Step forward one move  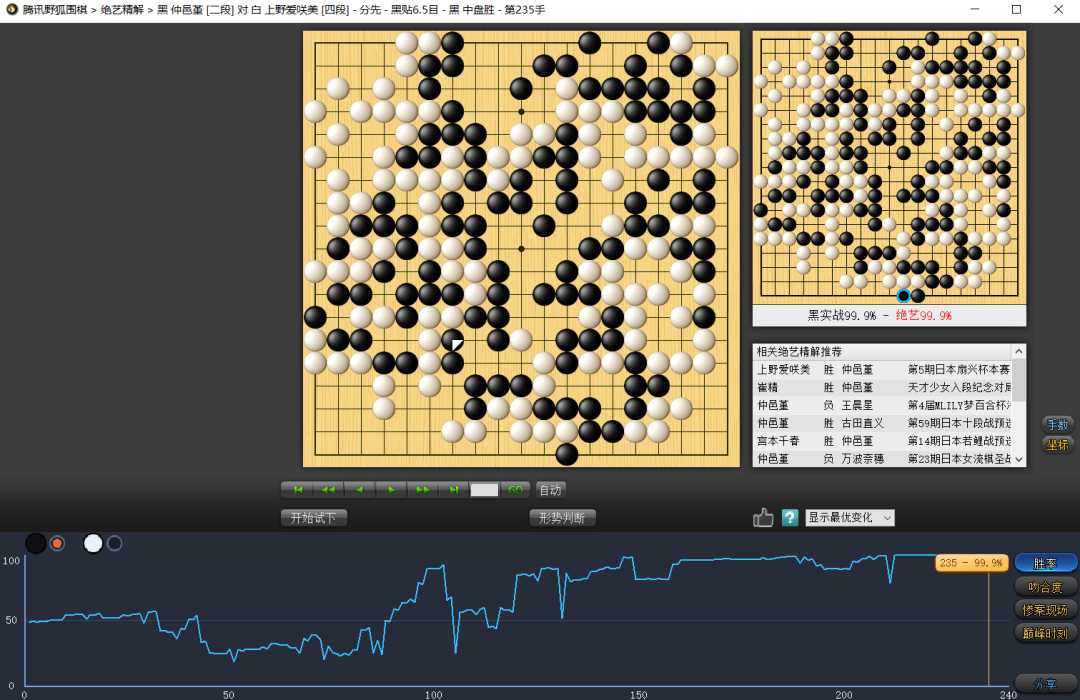click(x=391, y=490)
